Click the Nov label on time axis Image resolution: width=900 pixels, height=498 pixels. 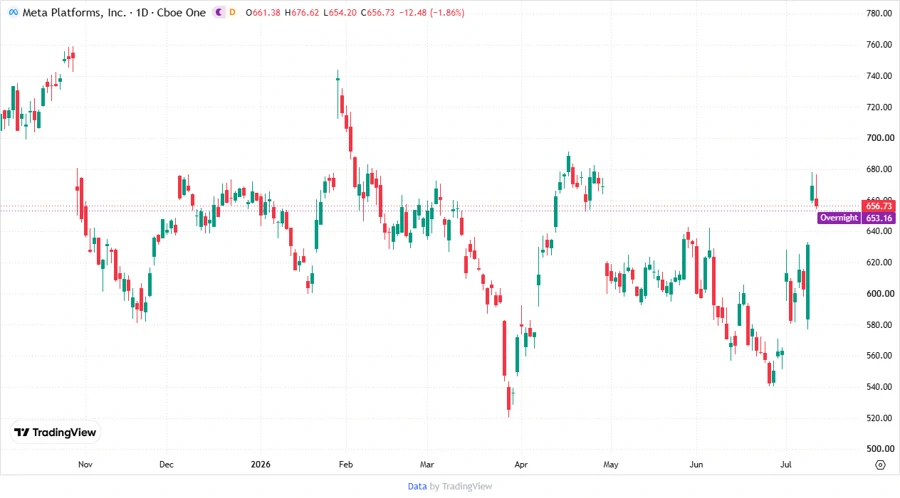(85, 464)
